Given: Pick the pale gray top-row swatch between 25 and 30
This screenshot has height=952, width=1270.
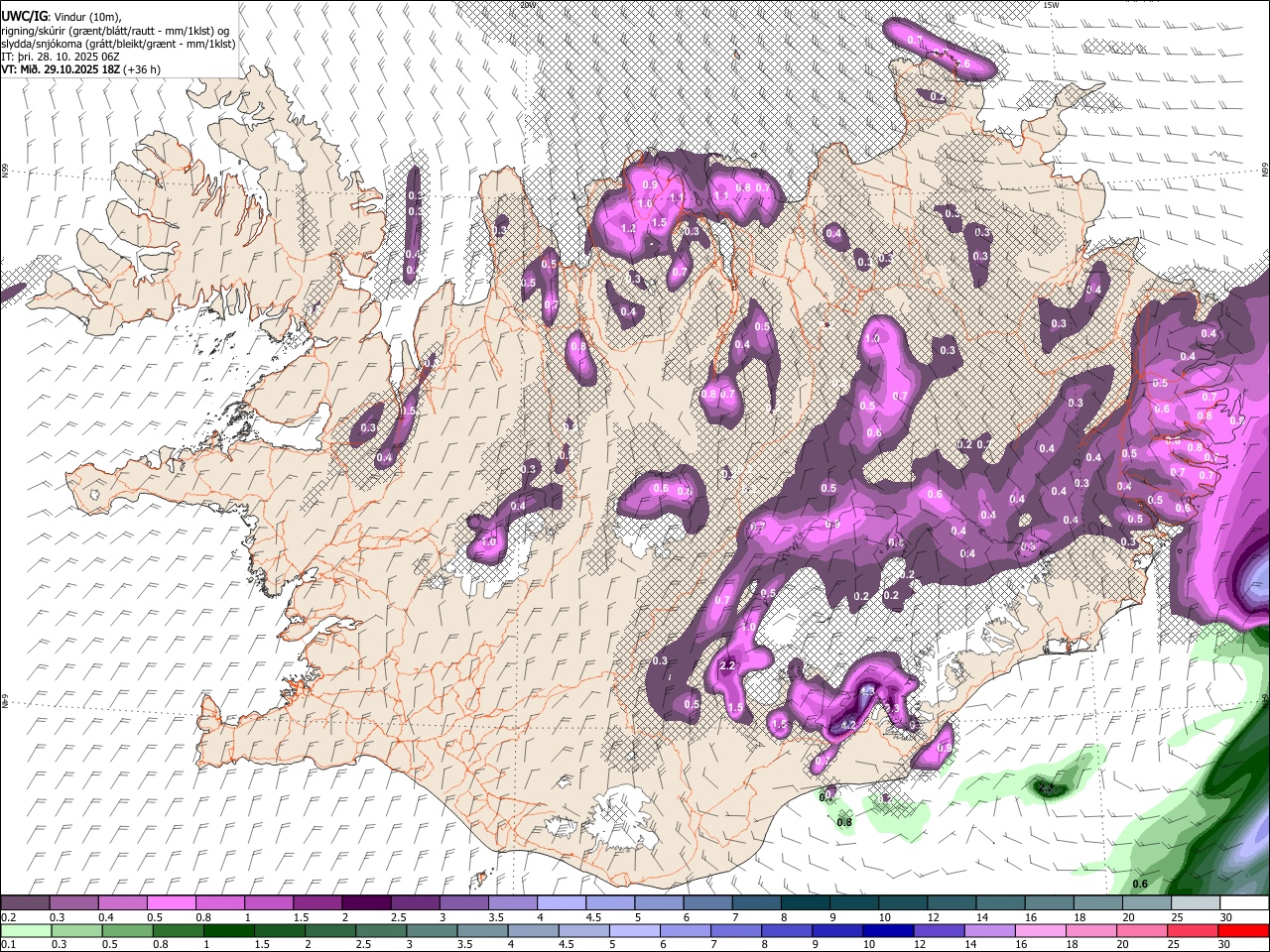Looking at the screenshot, I should tap(1195, 903).
